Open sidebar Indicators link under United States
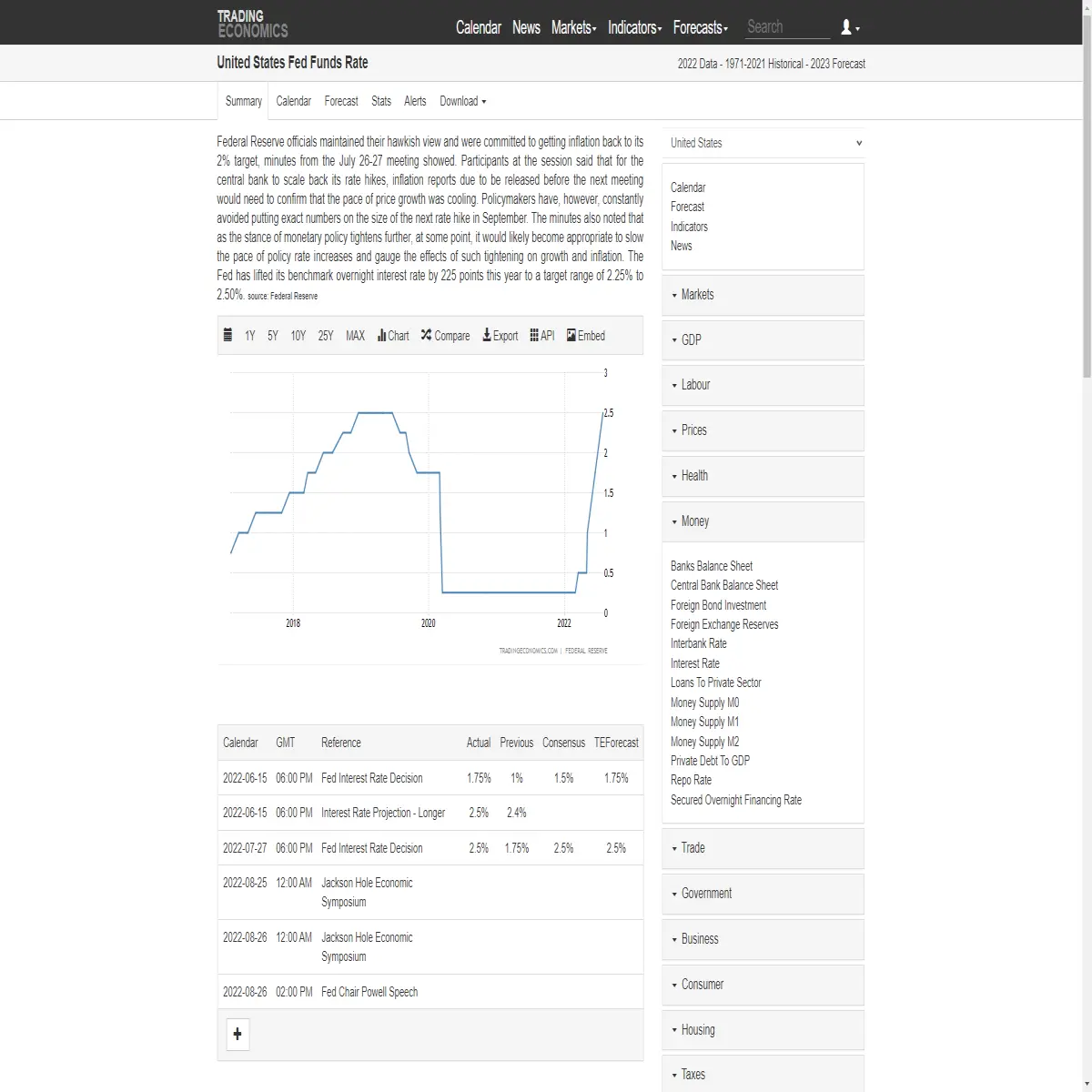This screenshot has height=1092, width=1092. click(689, 227)
